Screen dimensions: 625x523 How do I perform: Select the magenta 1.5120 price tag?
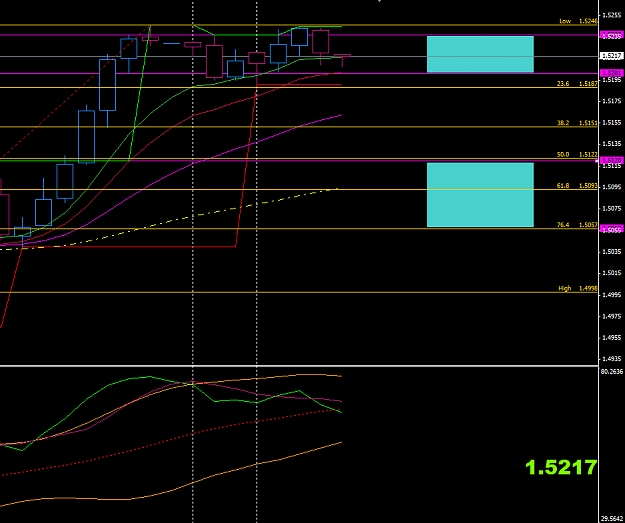(612, 161)
